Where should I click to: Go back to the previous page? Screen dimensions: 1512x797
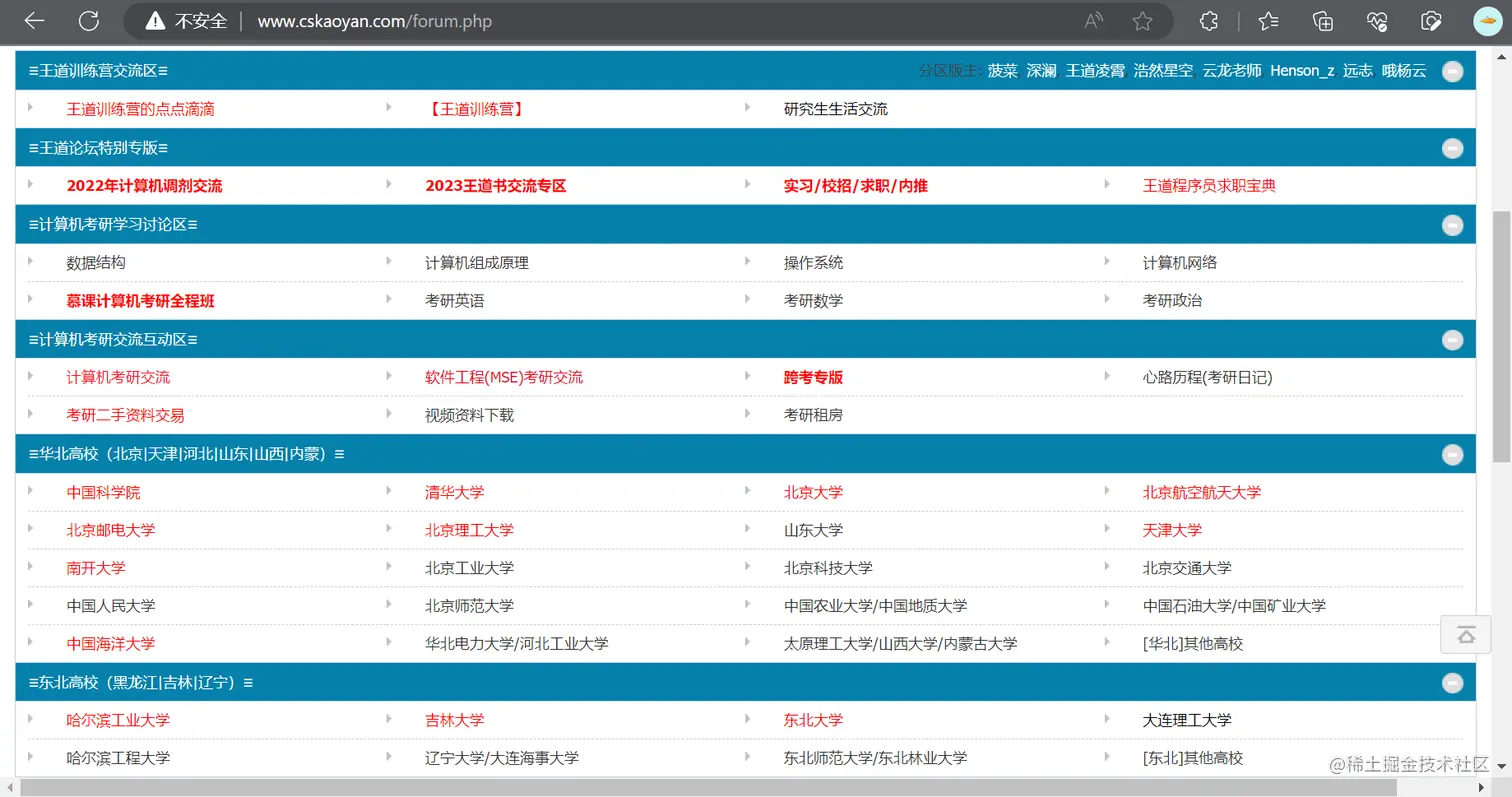point(34,21)
